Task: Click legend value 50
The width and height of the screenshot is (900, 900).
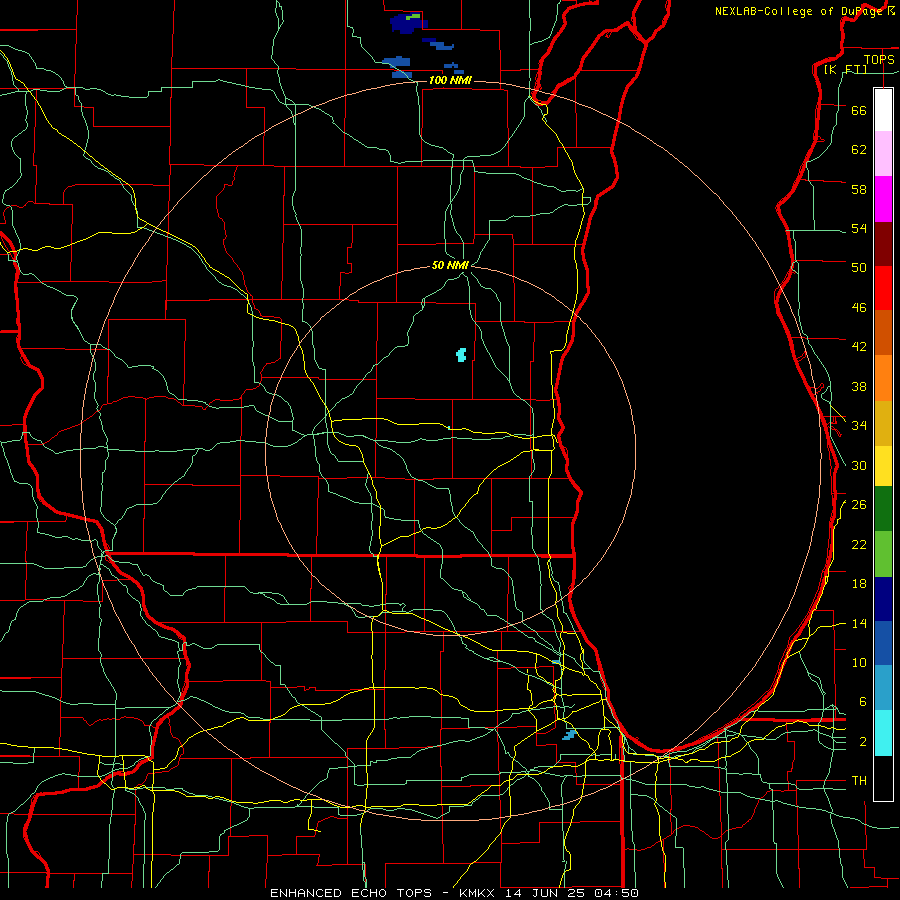Action: (x=859, y=267)
